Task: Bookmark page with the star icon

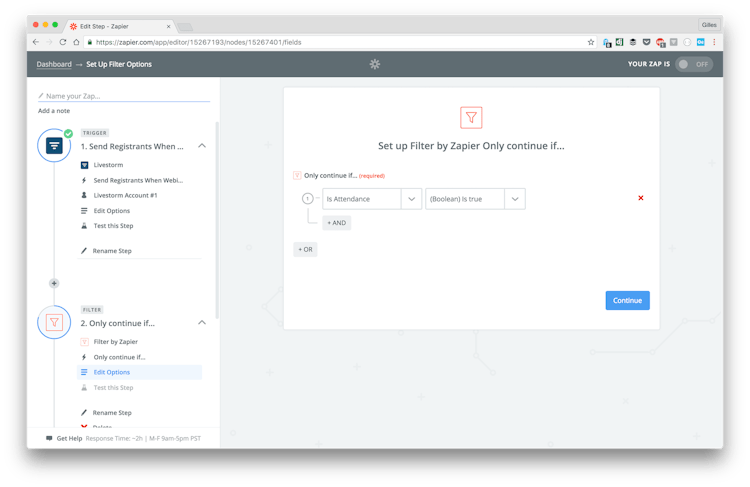Action: 591,42
